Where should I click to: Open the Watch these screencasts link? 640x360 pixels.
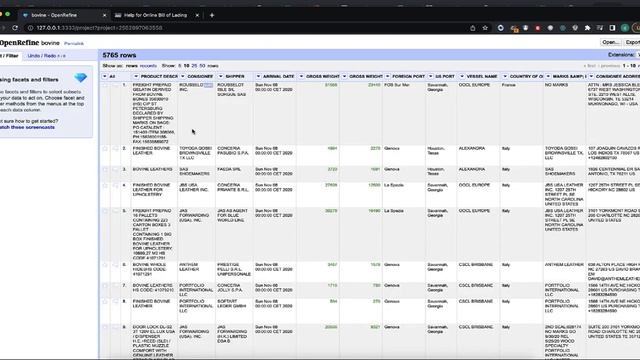pyautogui.click(x=27, y=127)
